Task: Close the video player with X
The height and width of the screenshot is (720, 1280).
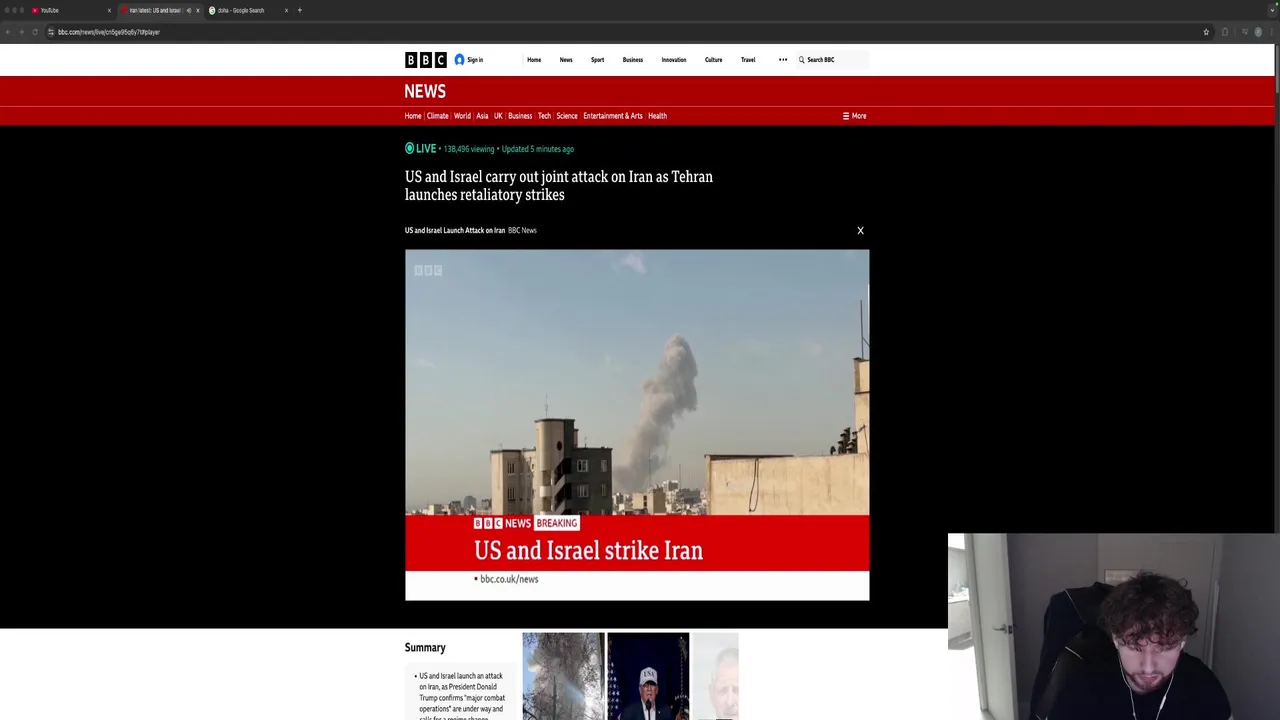Action: [x=860, y=231]
